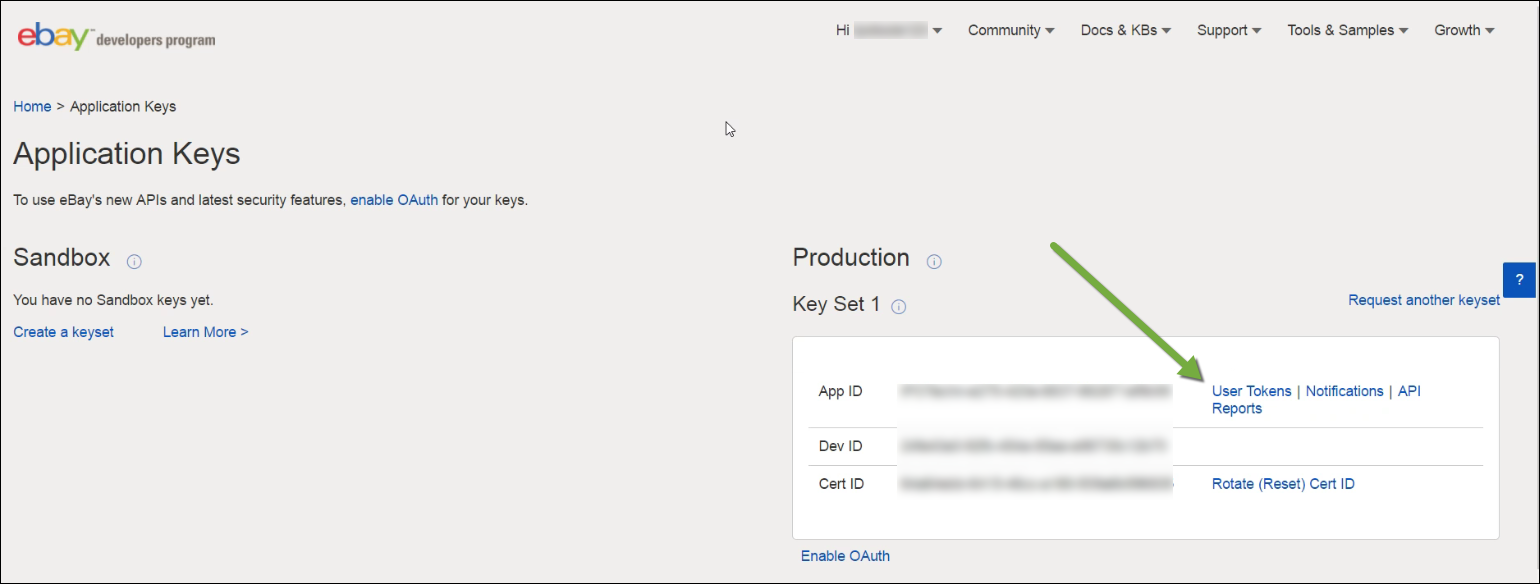Open the user account Hi dropdown
This screenshot has width=1540, height=584.
(x=889, y=30)
